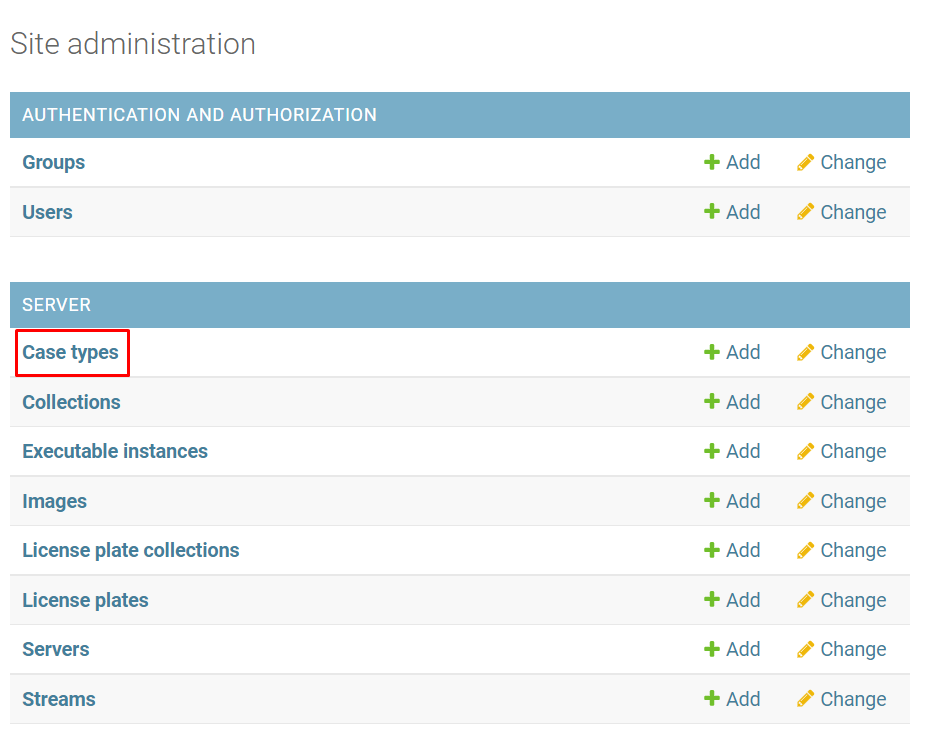Open the Servers model list
The height and width of the screenshot is (745, 933).
point(56,649)
